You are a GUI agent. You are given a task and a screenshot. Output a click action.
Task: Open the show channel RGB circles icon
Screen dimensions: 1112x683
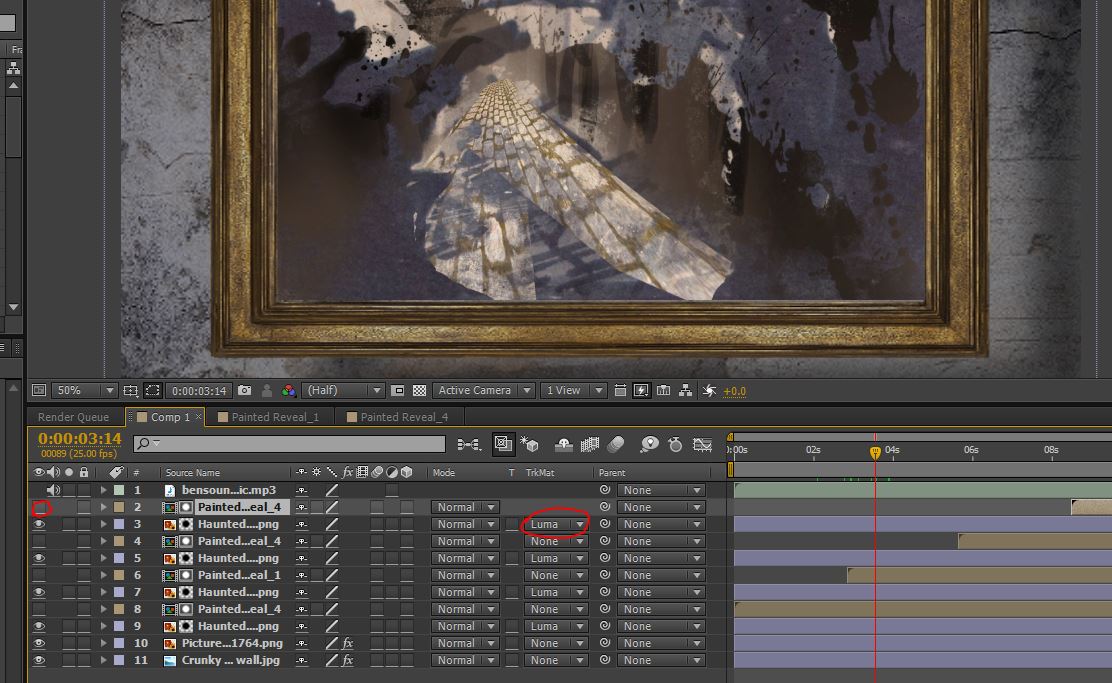pyautogui.click(x=288, y=391)
